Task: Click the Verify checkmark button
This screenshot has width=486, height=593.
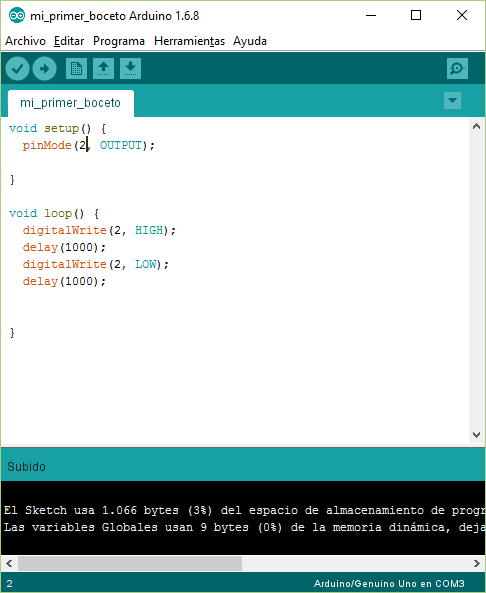Action: 17,68
